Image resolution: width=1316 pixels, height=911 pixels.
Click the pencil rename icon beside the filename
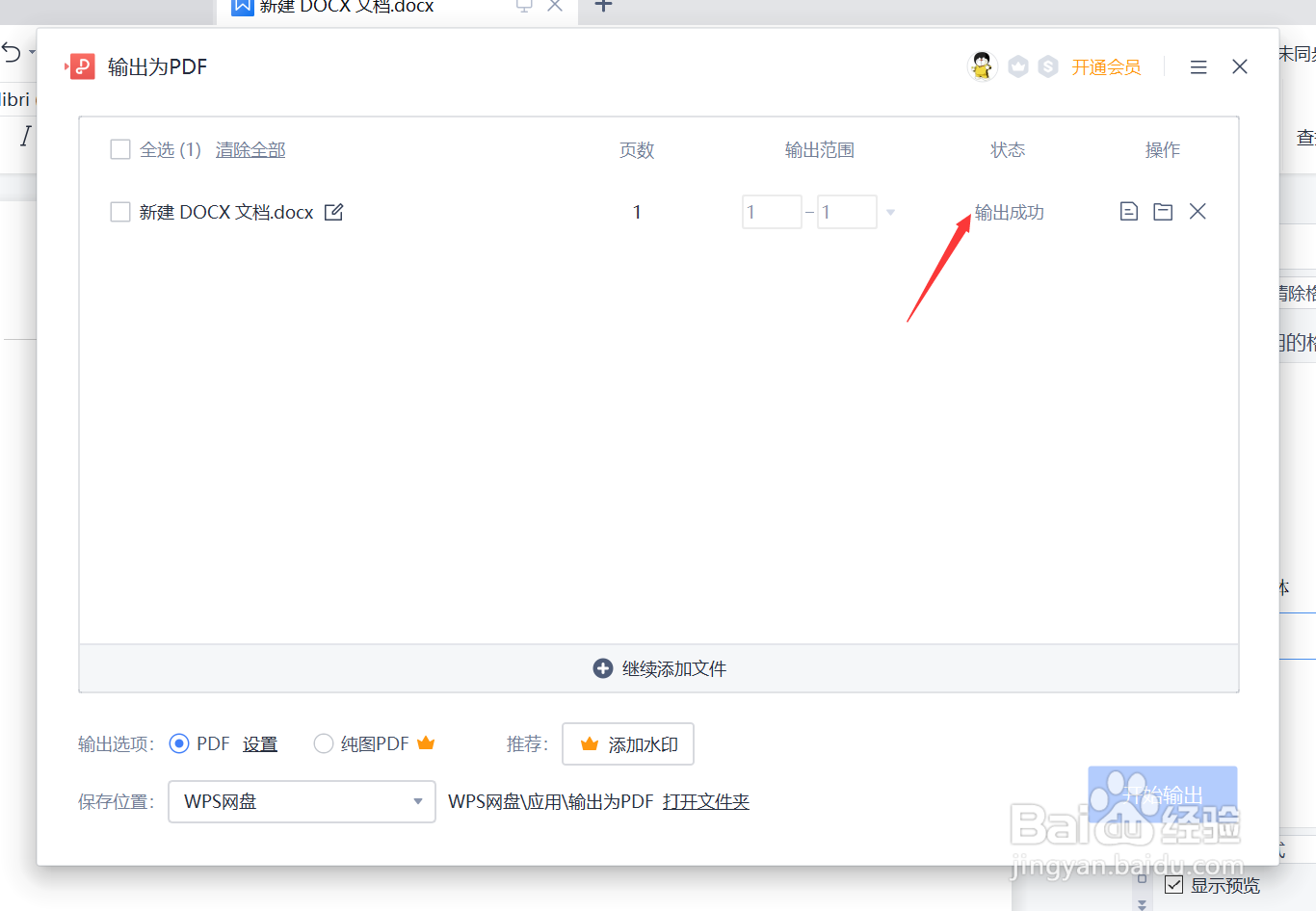coord(333,211)
